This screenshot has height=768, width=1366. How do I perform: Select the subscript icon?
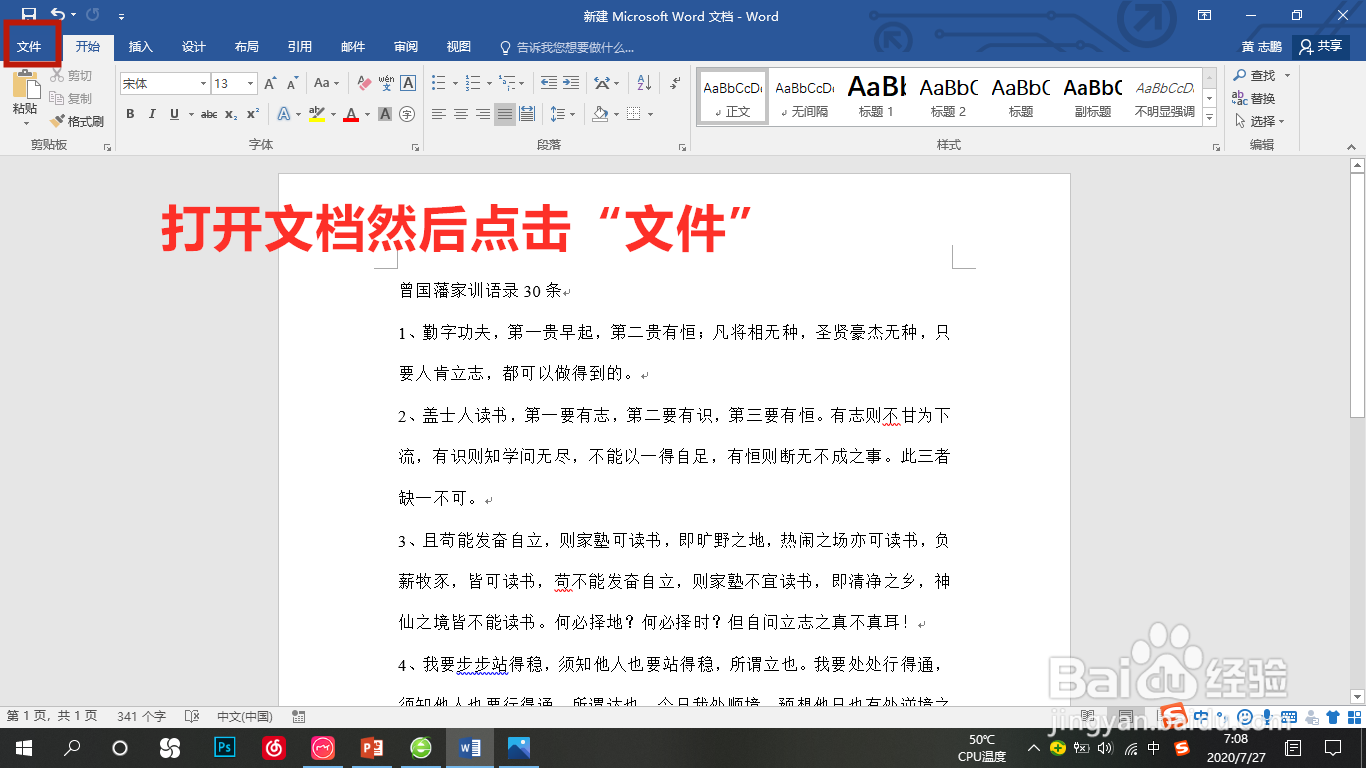coord(232,115)
